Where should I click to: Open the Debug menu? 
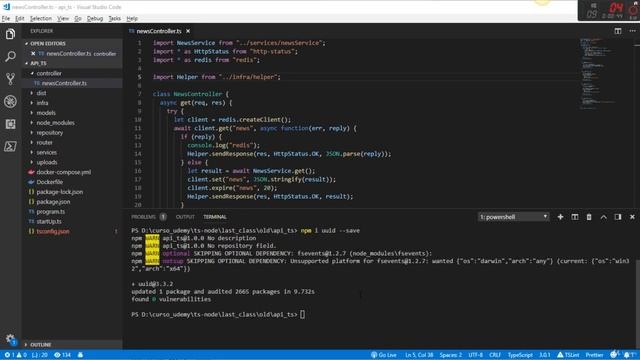coord(95,18)
